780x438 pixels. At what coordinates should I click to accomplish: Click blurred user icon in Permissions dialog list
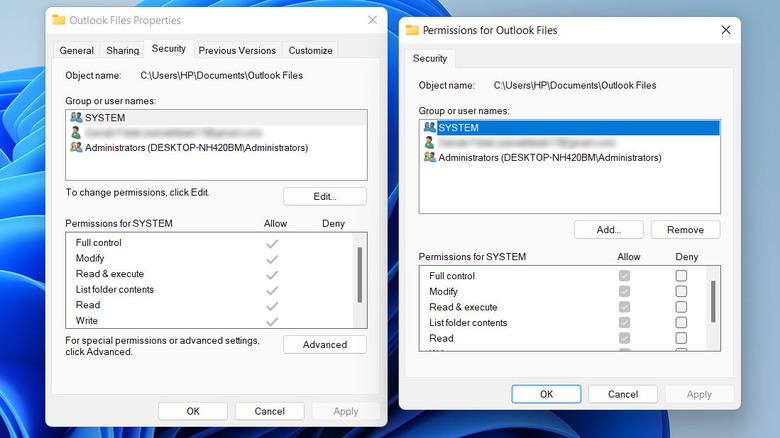click(430, 143)
